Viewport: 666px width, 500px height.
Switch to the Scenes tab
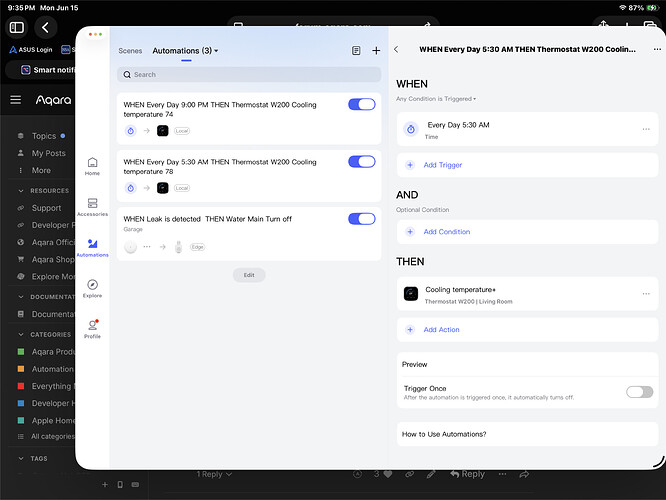(130, 51)
